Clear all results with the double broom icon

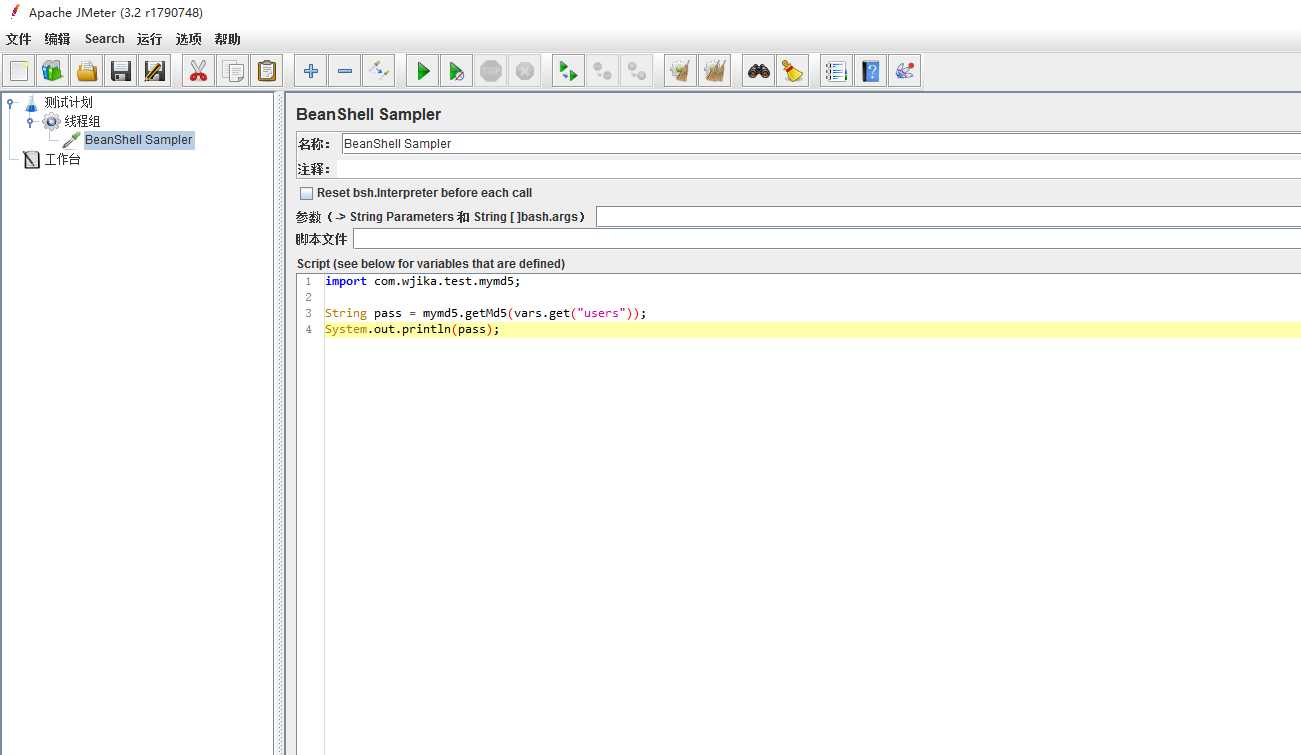[x=714, y=71]
